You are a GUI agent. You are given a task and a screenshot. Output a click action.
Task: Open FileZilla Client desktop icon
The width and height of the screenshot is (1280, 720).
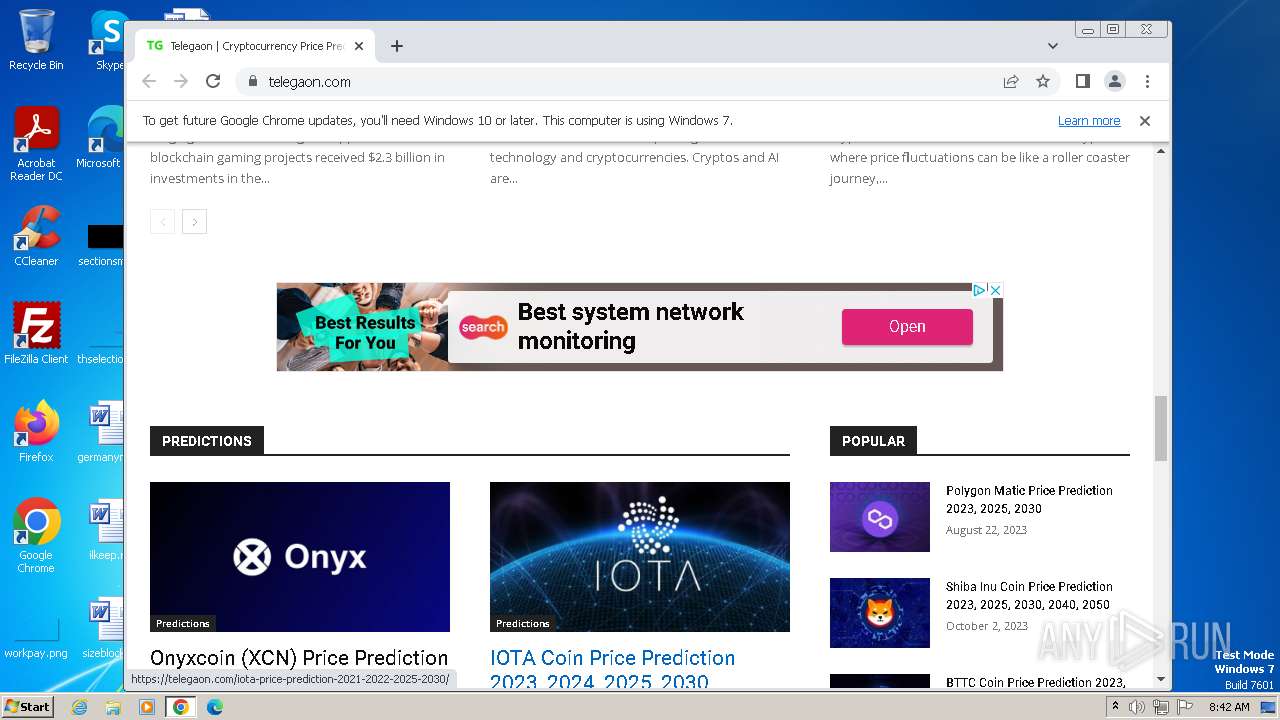pyautogui.click(x=36, y=333)
